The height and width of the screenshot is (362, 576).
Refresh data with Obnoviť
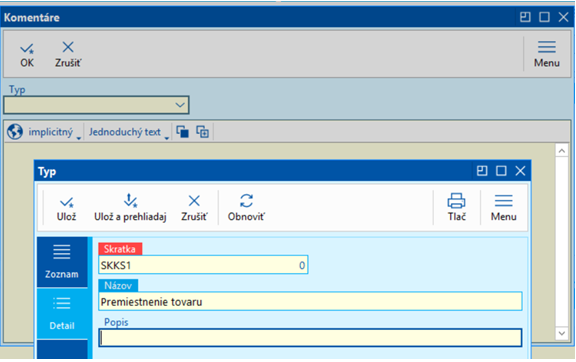pos(246,208)
